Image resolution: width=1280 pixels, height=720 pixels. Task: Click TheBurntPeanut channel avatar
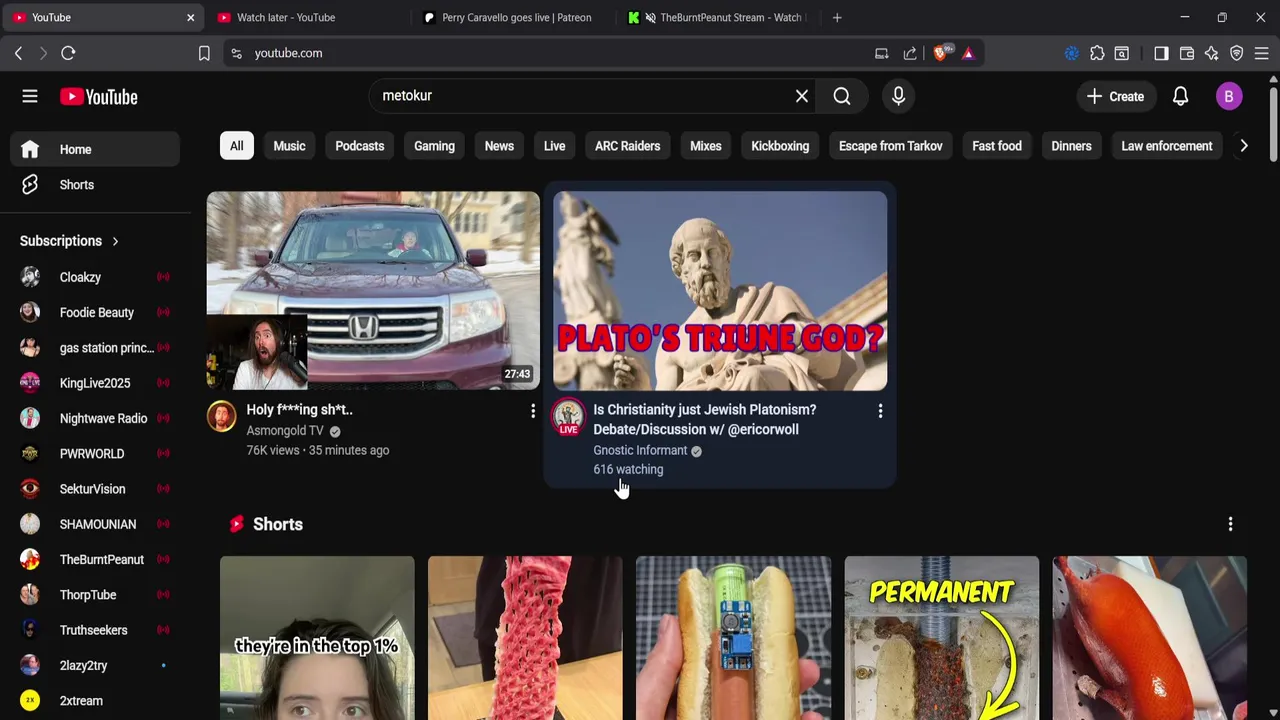coord(30,560)
